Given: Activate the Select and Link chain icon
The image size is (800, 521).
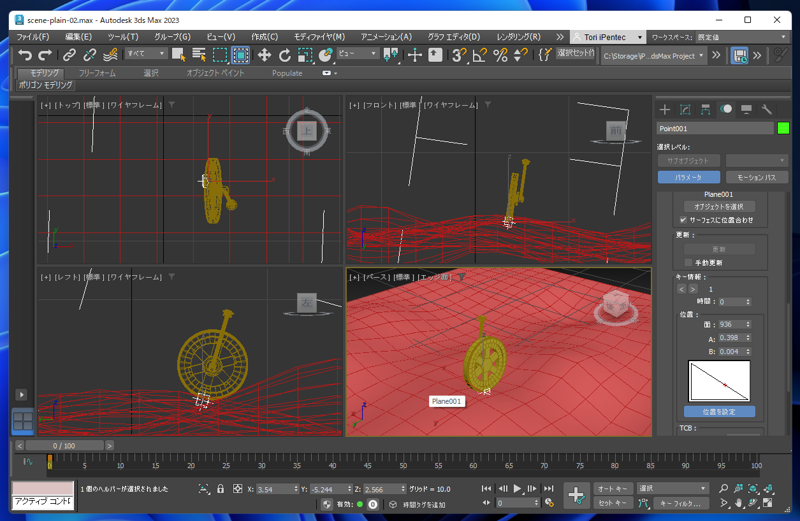Looking at the screenshot, I should (x=69, y=55).
